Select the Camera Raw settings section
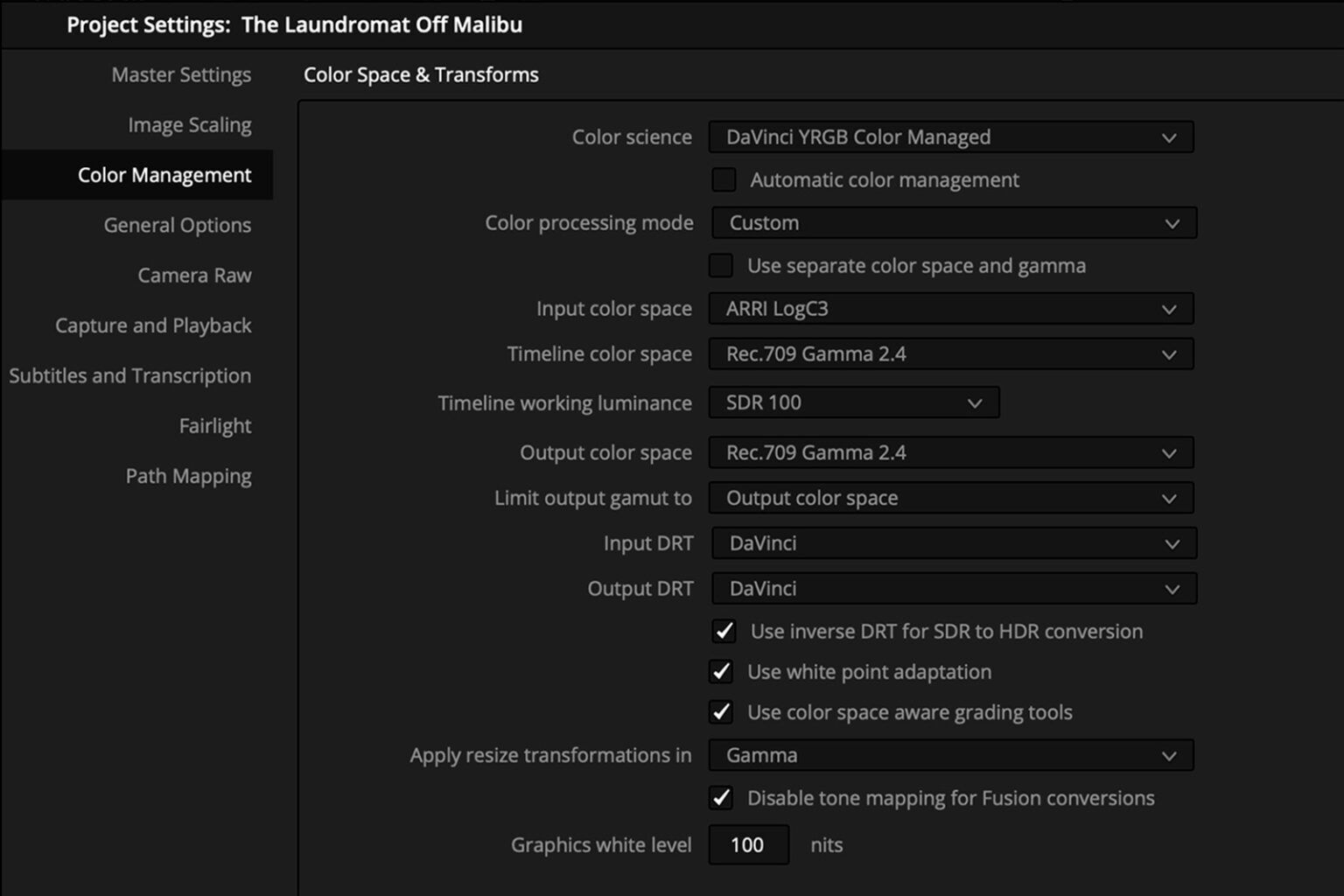1344x896 pixels. click(x=194, y=275)
